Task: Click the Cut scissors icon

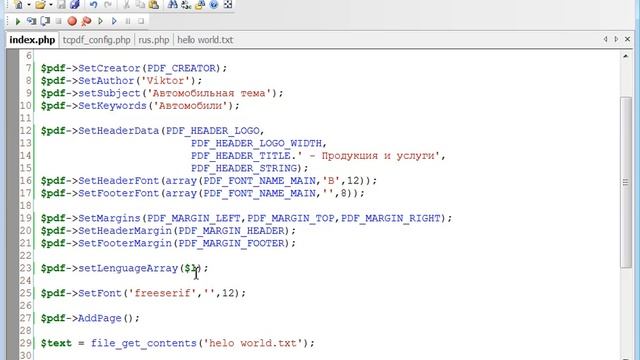Action: click(x=127, y=5)
